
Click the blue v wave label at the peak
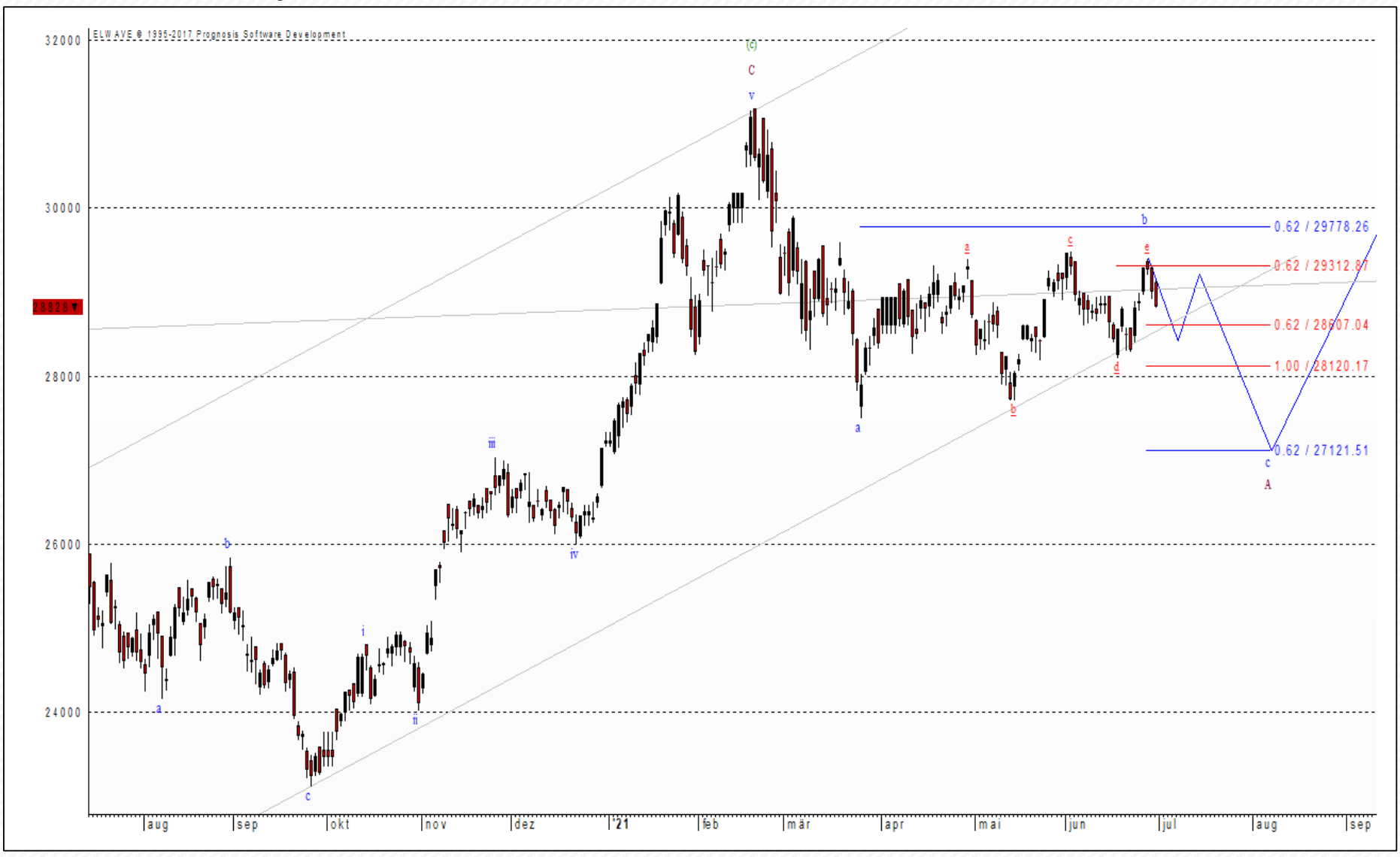coord(751,95)
